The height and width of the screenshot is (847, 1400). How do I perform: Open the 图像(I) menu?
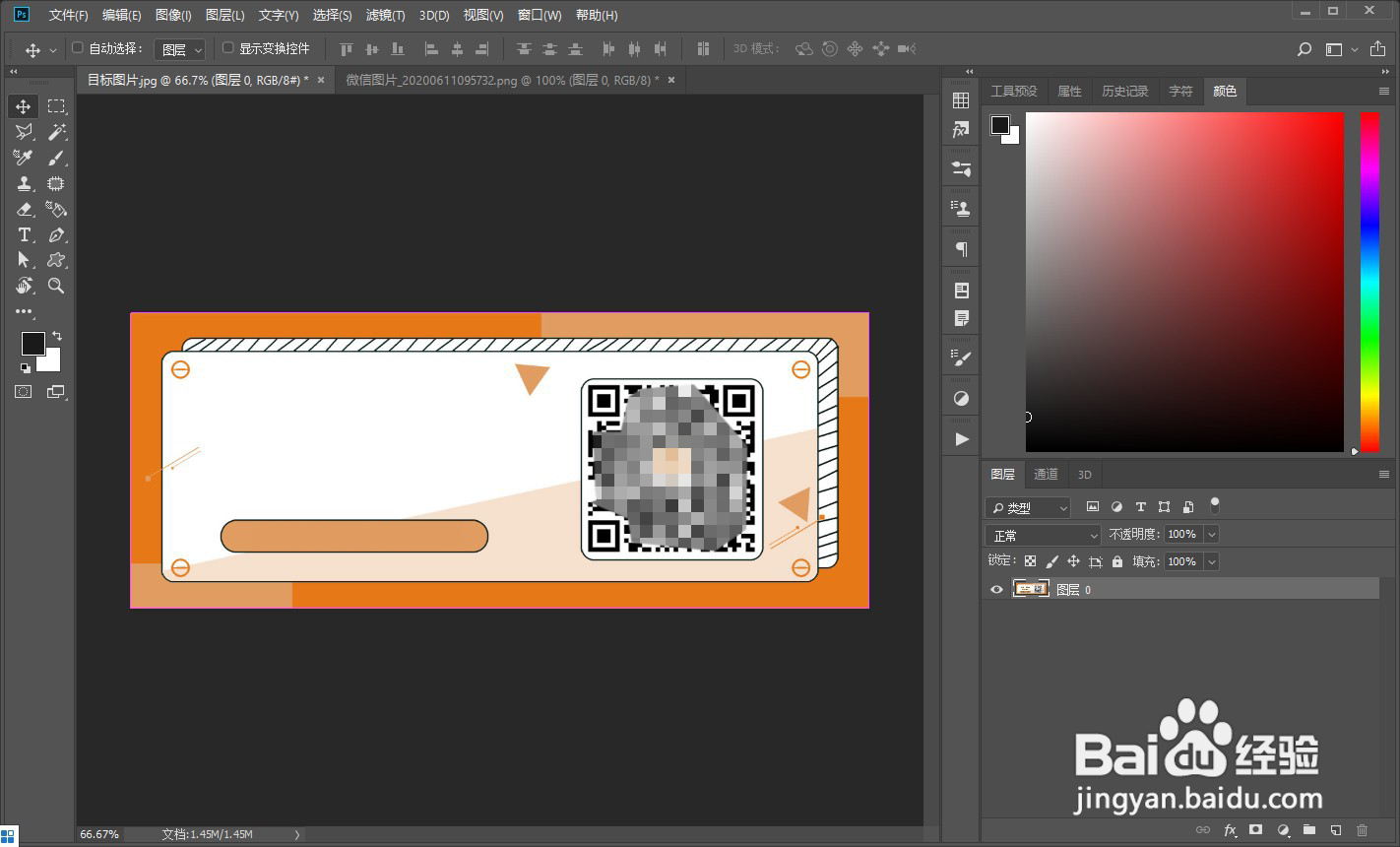pos(174,15)
